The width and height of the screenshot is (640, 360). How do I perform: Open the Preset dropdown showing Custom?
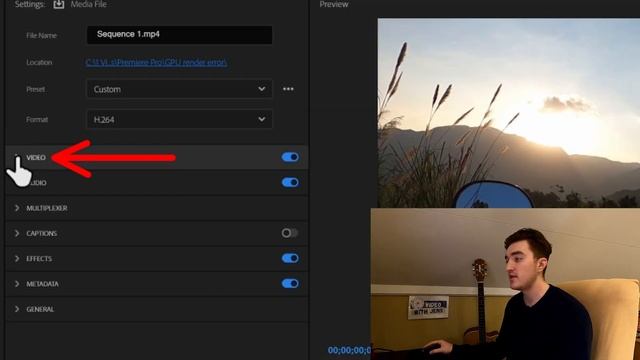pyautogui.click(x=179, y=89)
